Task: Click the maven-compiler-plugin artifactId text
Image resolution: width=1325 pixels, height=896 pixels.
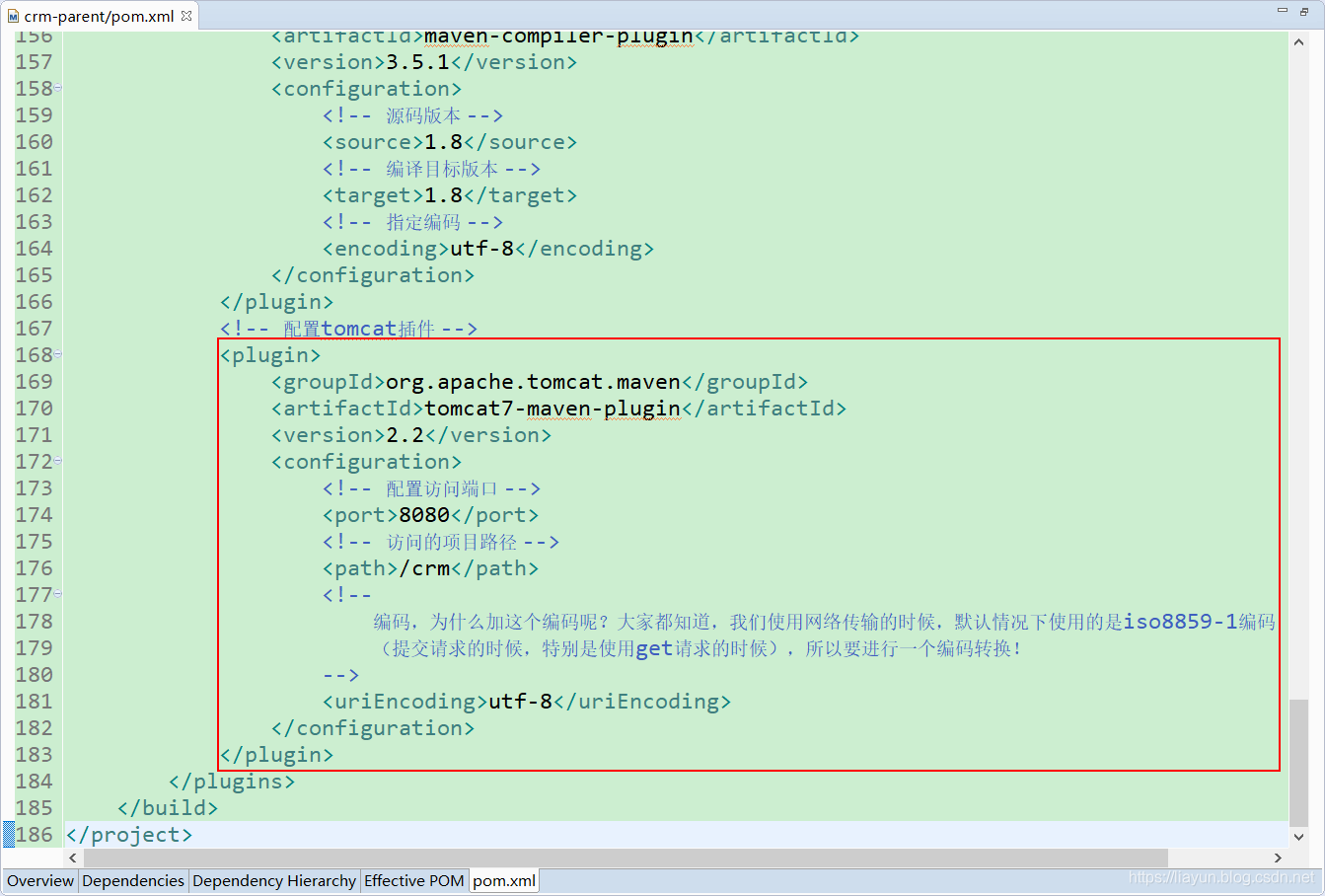Action: pyautogui.click(x=558, y=37)
